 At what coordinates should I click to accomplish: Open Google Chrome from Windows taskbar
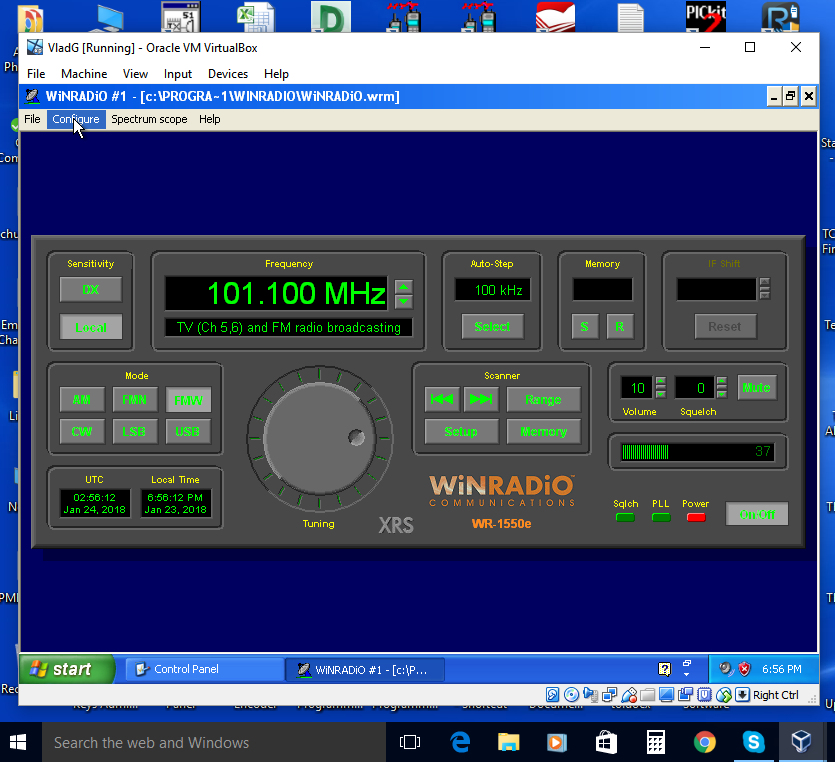704,742
